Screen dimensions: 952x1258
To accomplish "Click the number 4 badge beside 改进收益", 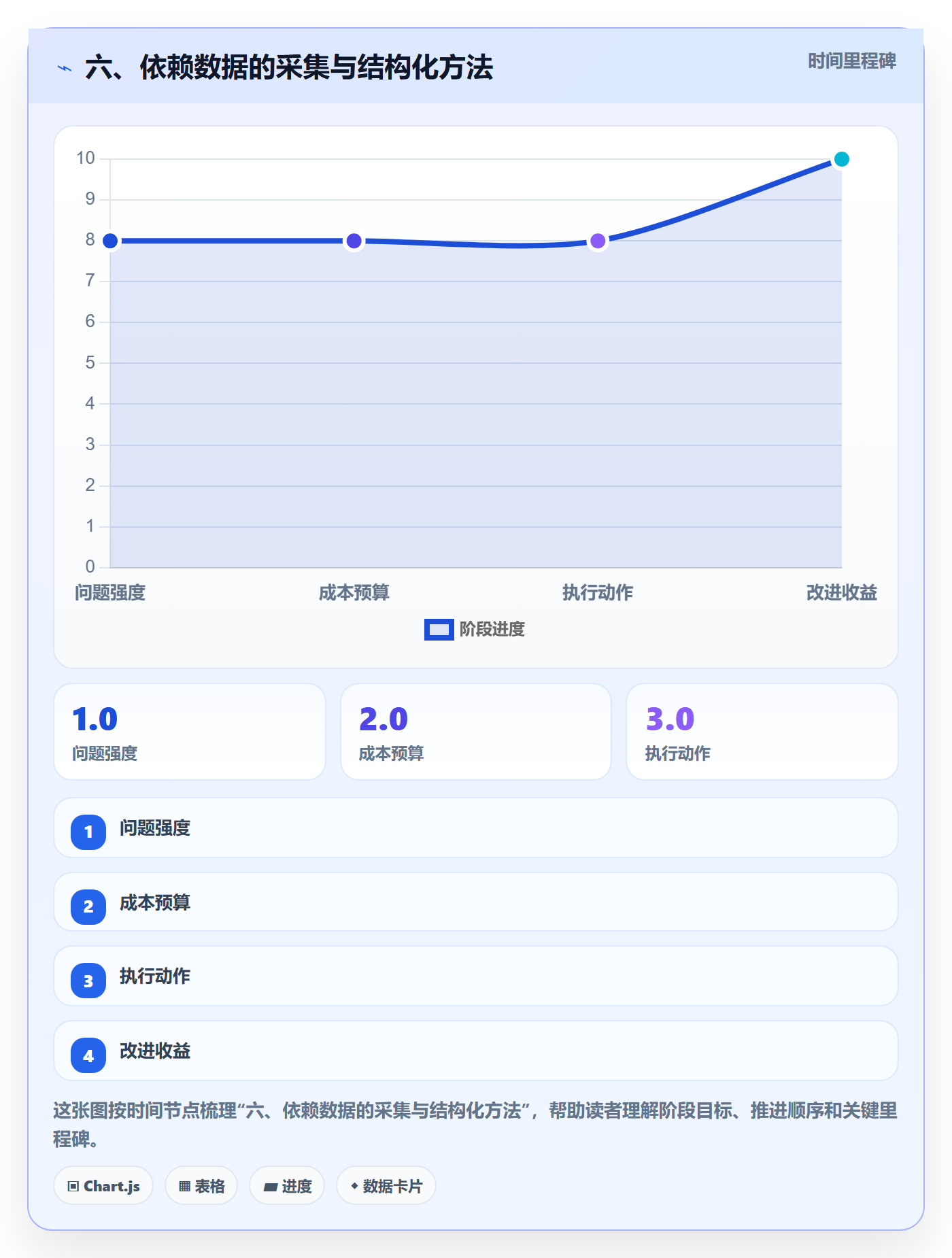I will [88, 1055].
